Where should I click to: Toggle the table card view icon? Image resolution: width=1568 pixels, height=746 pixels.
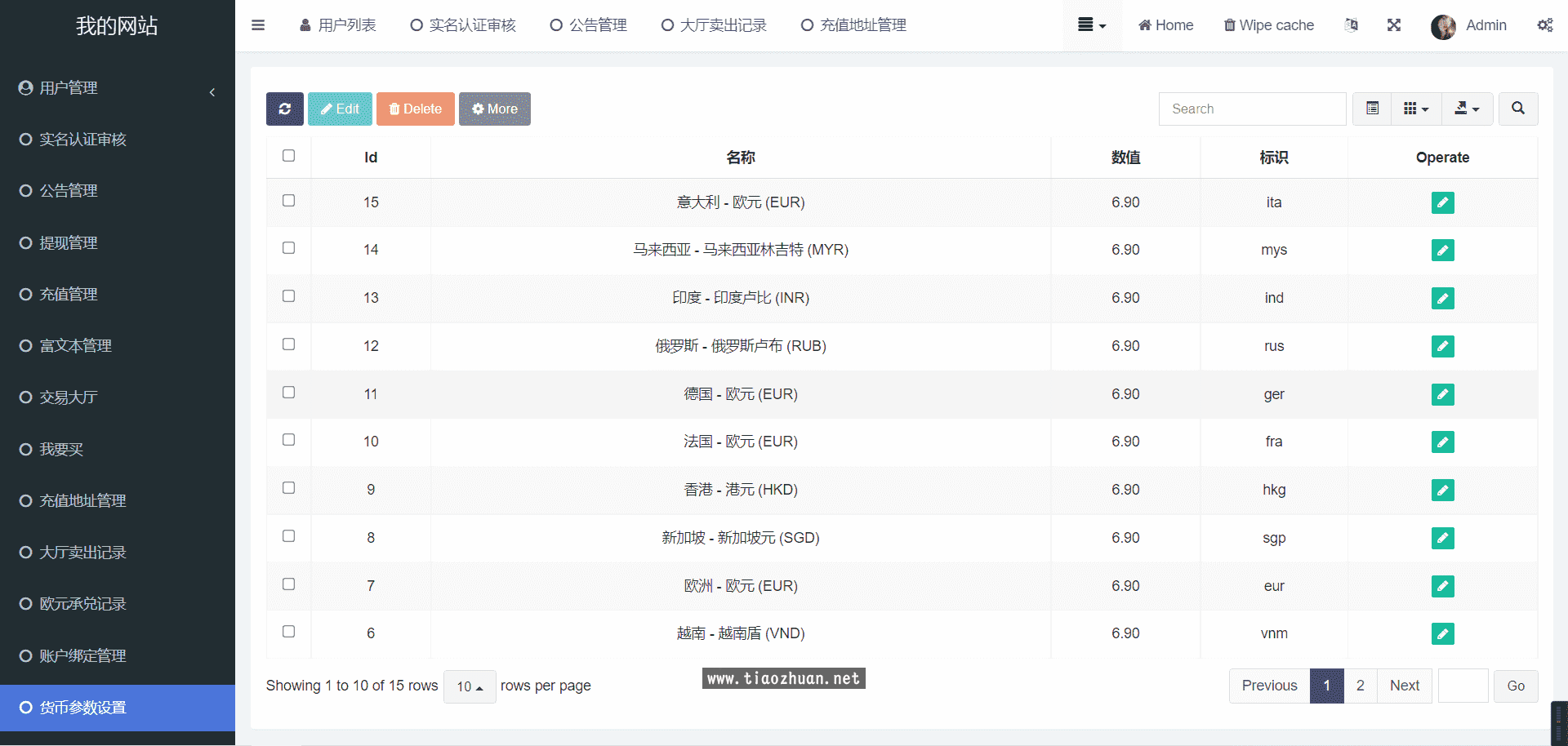click(1372, 109)
